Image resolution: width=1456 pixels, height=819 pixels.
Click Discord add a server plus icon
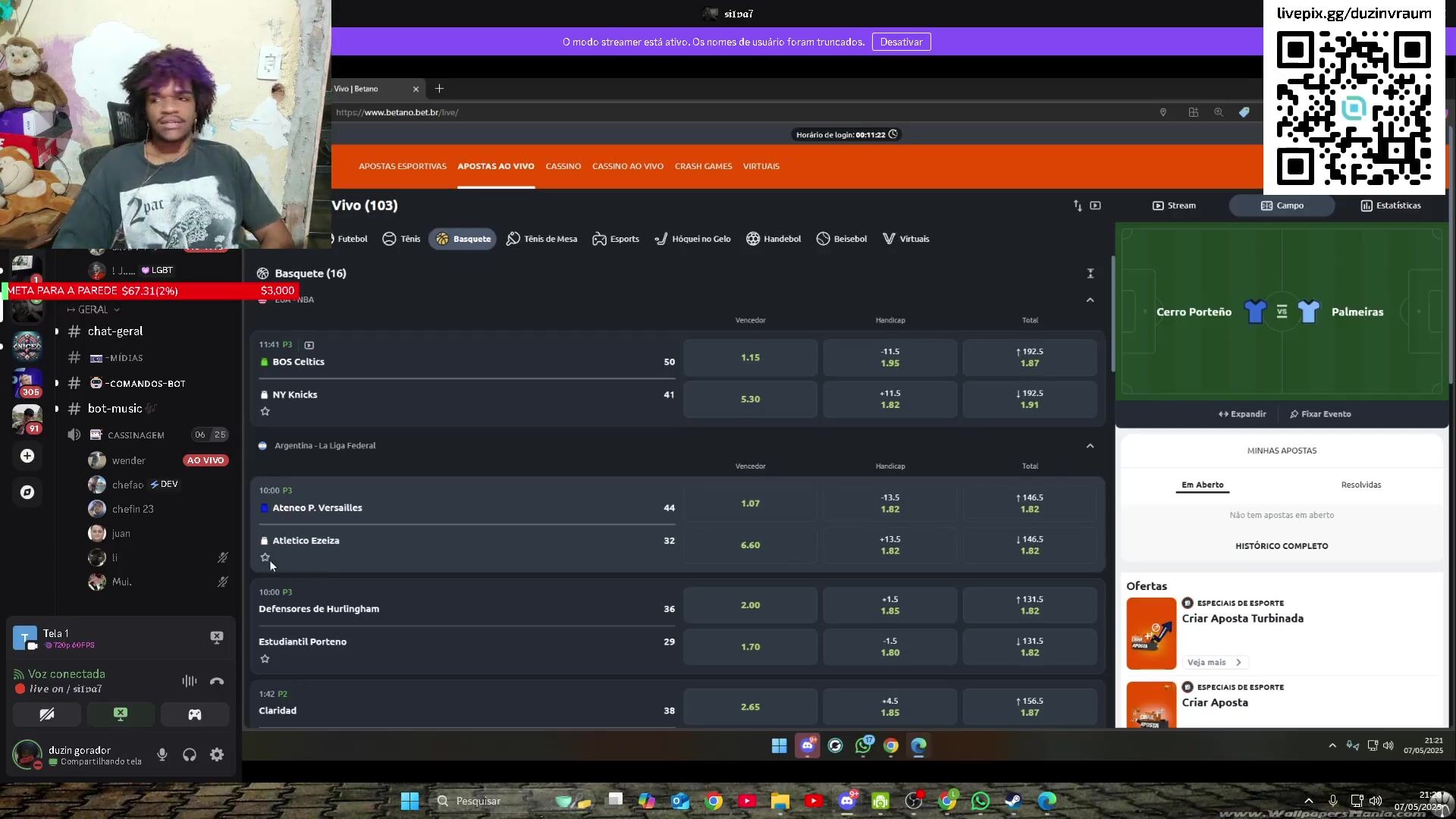[x=27, y=456]
